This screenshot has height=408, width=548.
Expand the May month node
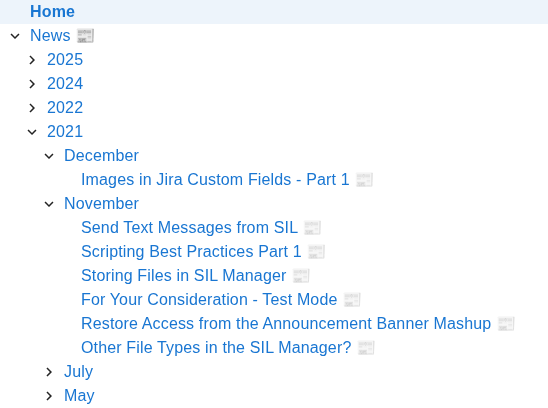click(x=49, y=396)
